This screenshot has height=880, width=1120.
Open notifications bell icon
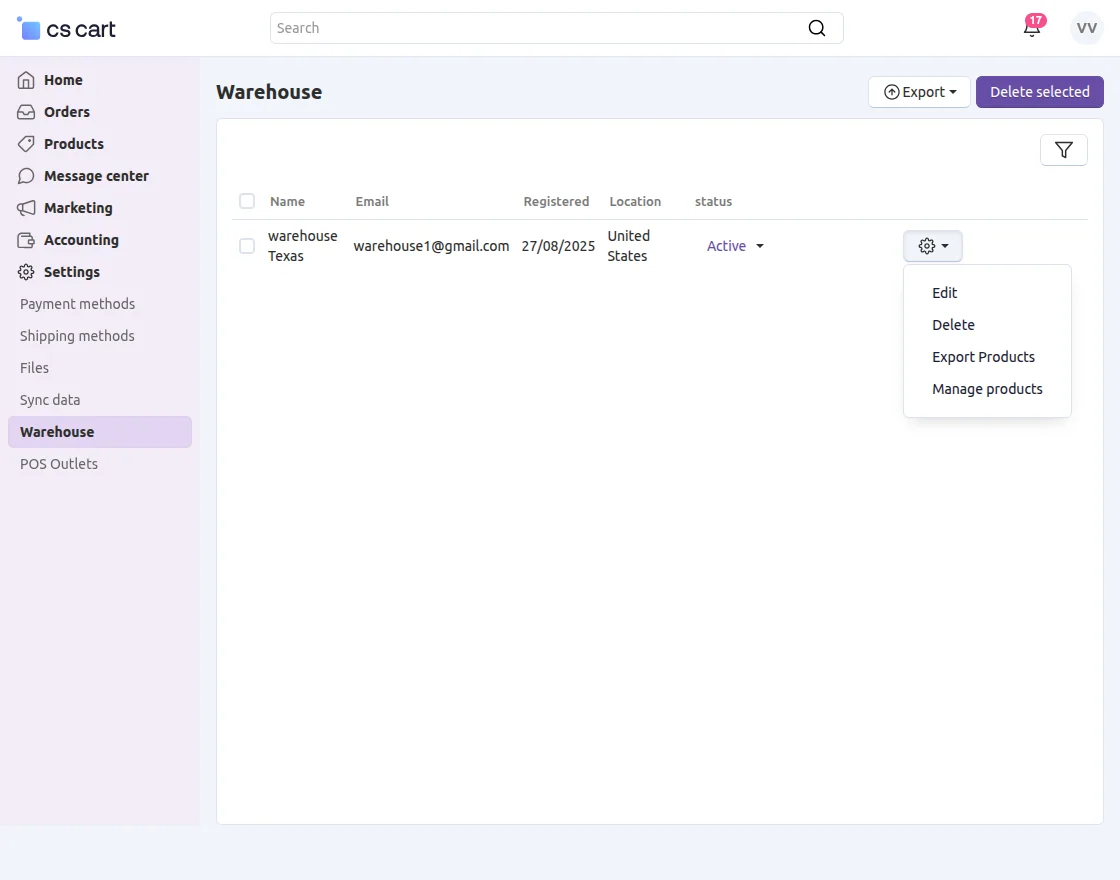(x=1031, y=28)
